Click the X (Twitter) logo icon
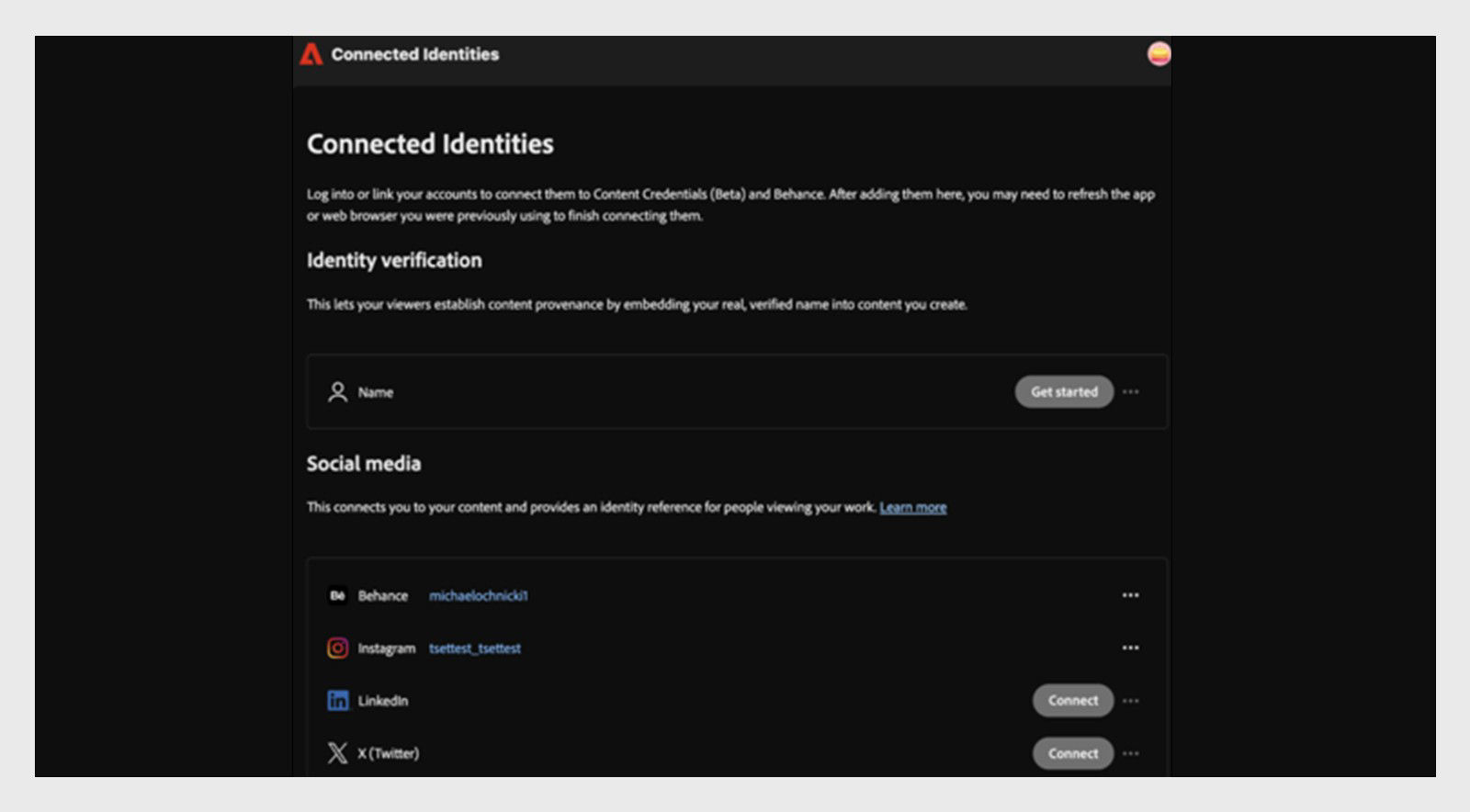The width and height of the screenshot is (1470, 812). [x=337, y=753]
